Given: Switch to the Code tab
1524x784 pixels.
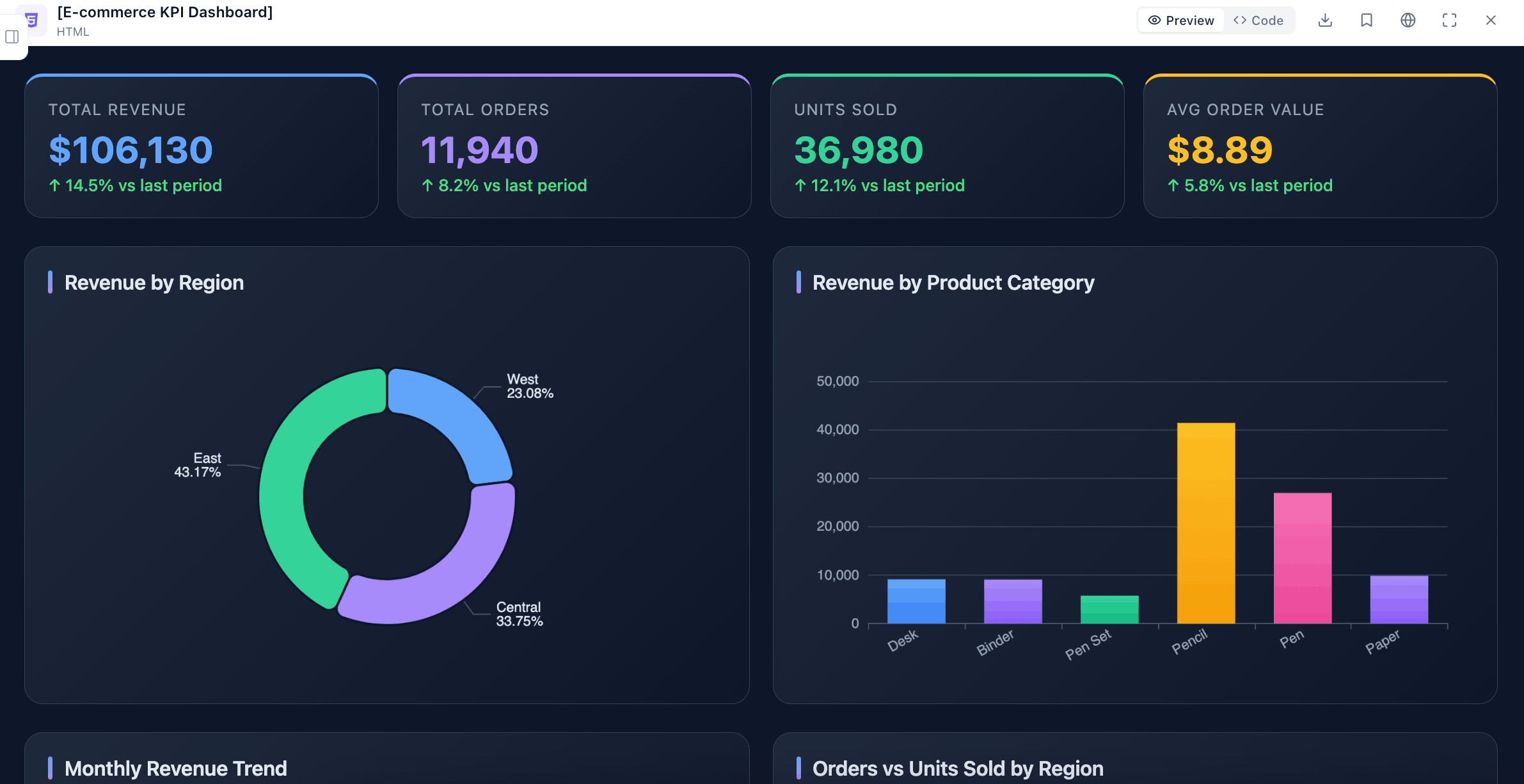Looking at the screenshot, I should [1258, 20].
